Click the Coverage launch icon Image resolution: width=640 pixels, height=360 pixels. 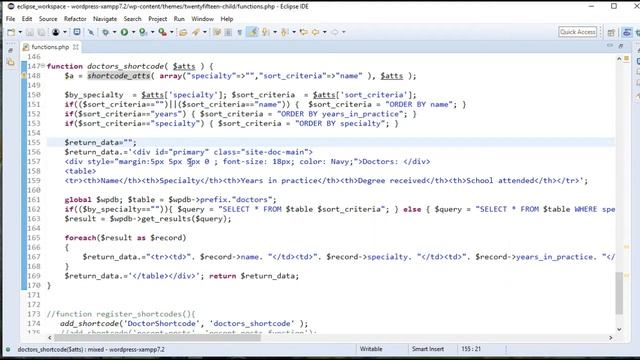pos(143,32)
